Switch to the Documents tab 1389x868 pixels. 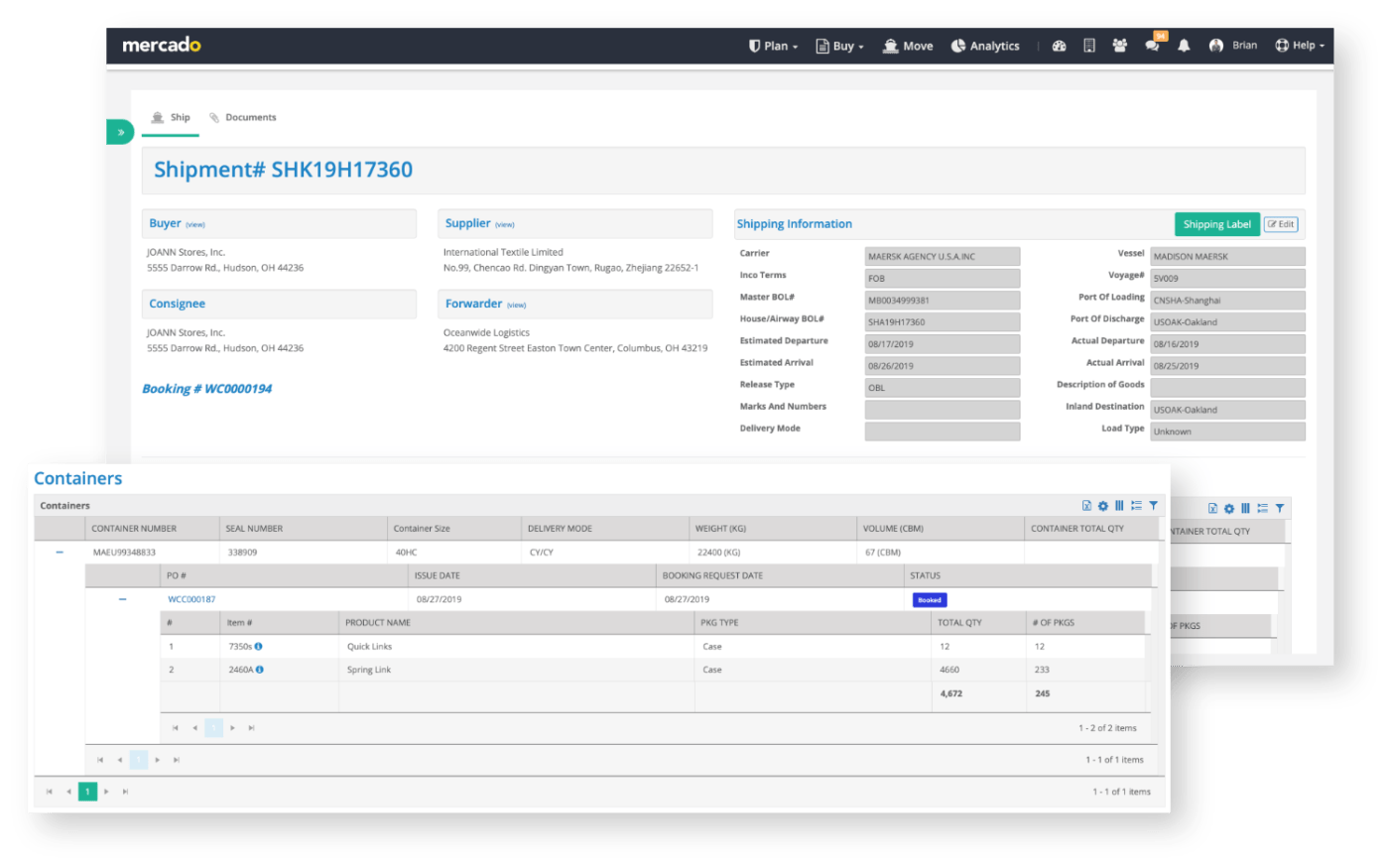click(242, 117)
